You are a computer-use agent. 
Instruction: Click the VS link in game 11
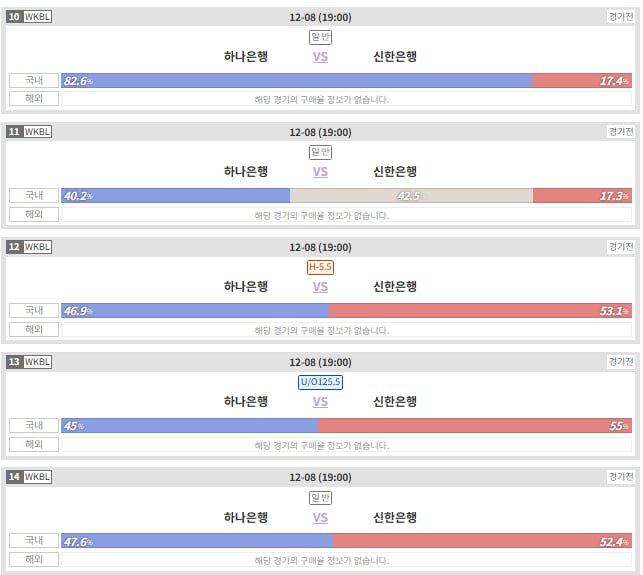coord(320,172)
